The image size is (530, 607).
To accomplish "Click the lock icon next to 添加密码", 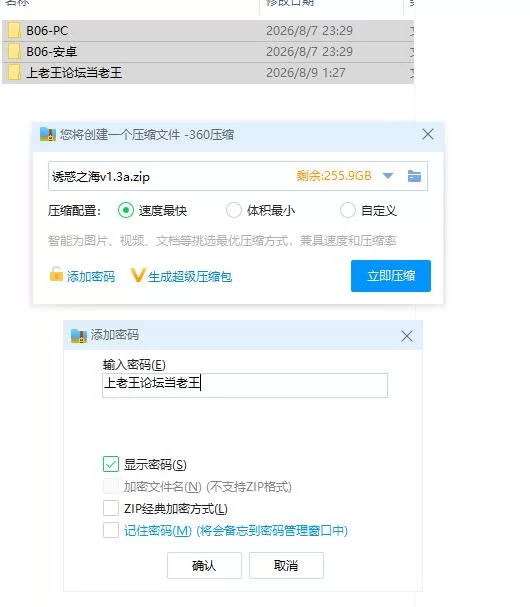I will tap(56, 274).
